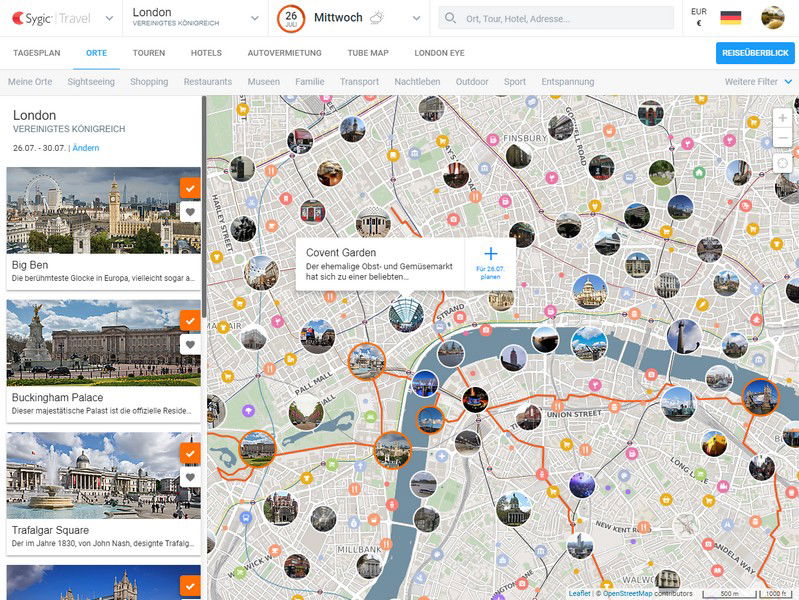Click the Westminster Abbey orange-ringed marker
799x600 pixels.
coord(392,450)
